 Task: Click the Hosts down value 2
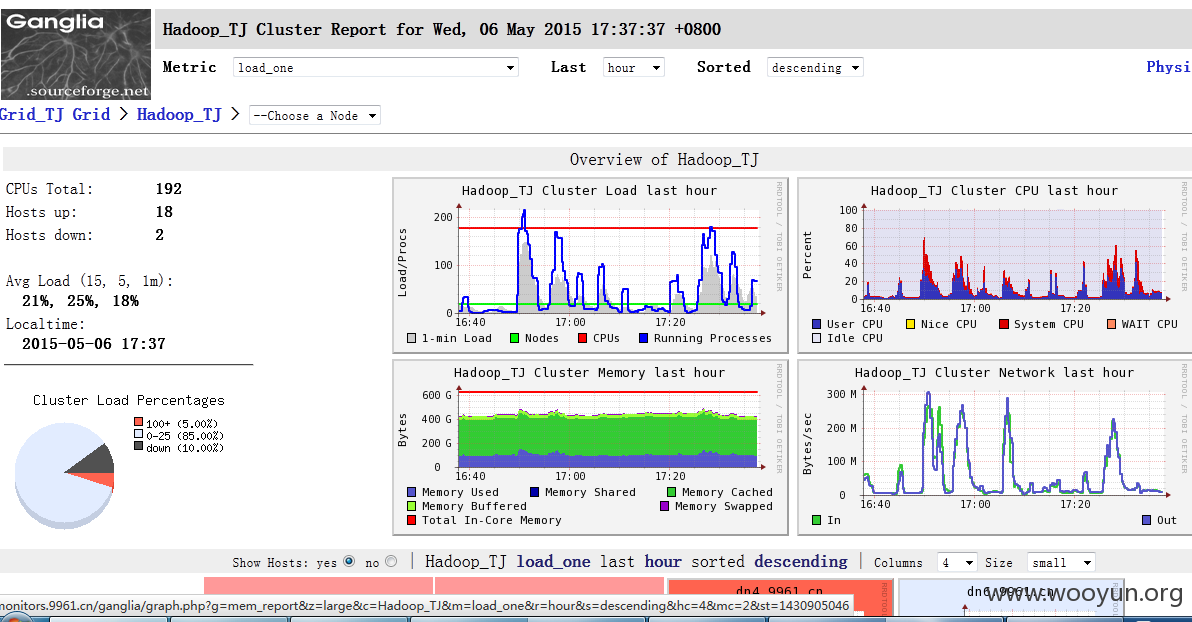click(160, 234)
